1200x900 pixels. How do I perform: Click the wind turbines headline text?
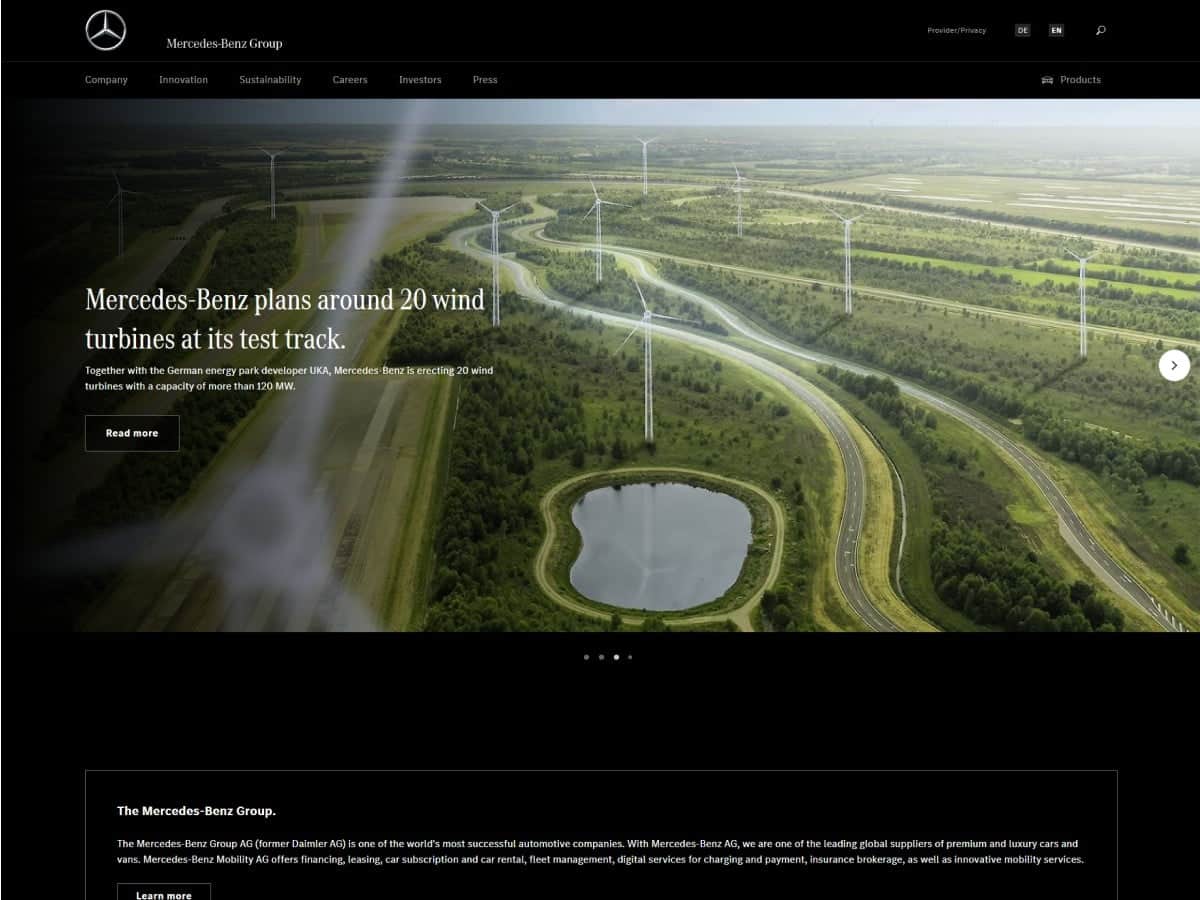285,318
